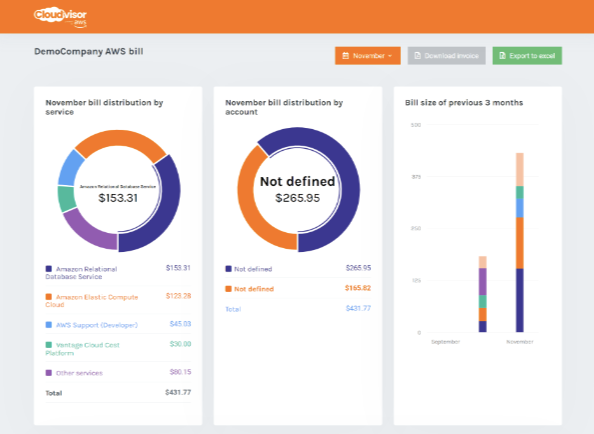Viewport: 594px width, 434px height.
Task: Click the purple section of the shorter middle bar
Action: point(483,281)
